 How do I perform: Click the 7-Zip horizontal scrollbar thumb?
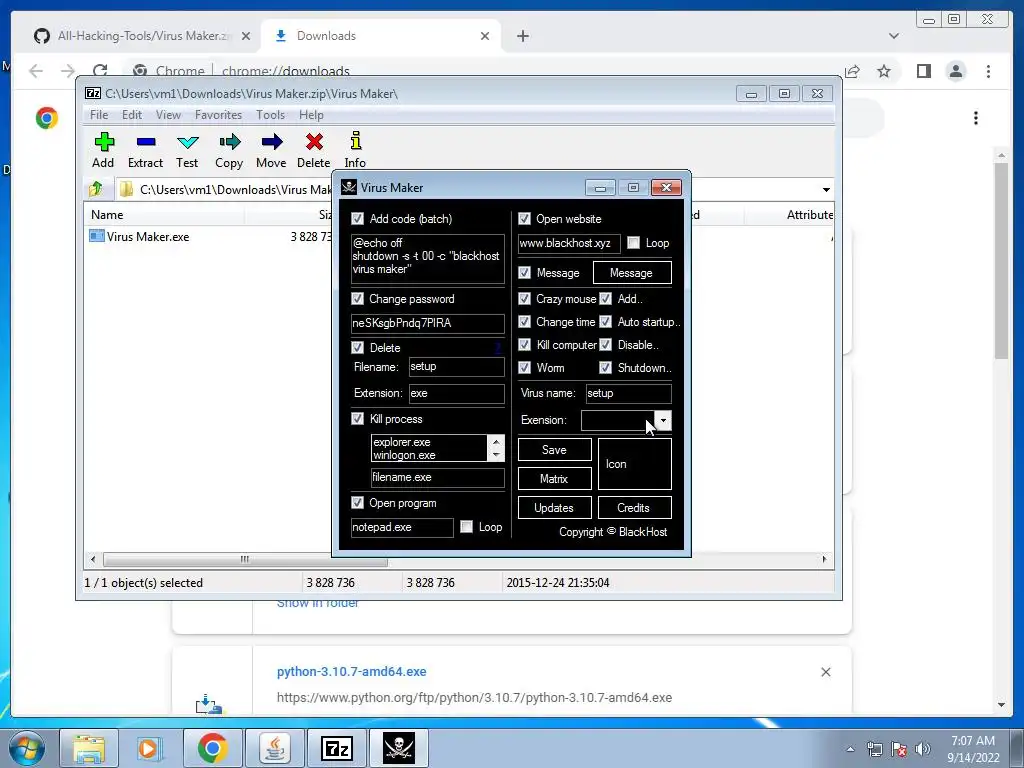click(245, 559)
